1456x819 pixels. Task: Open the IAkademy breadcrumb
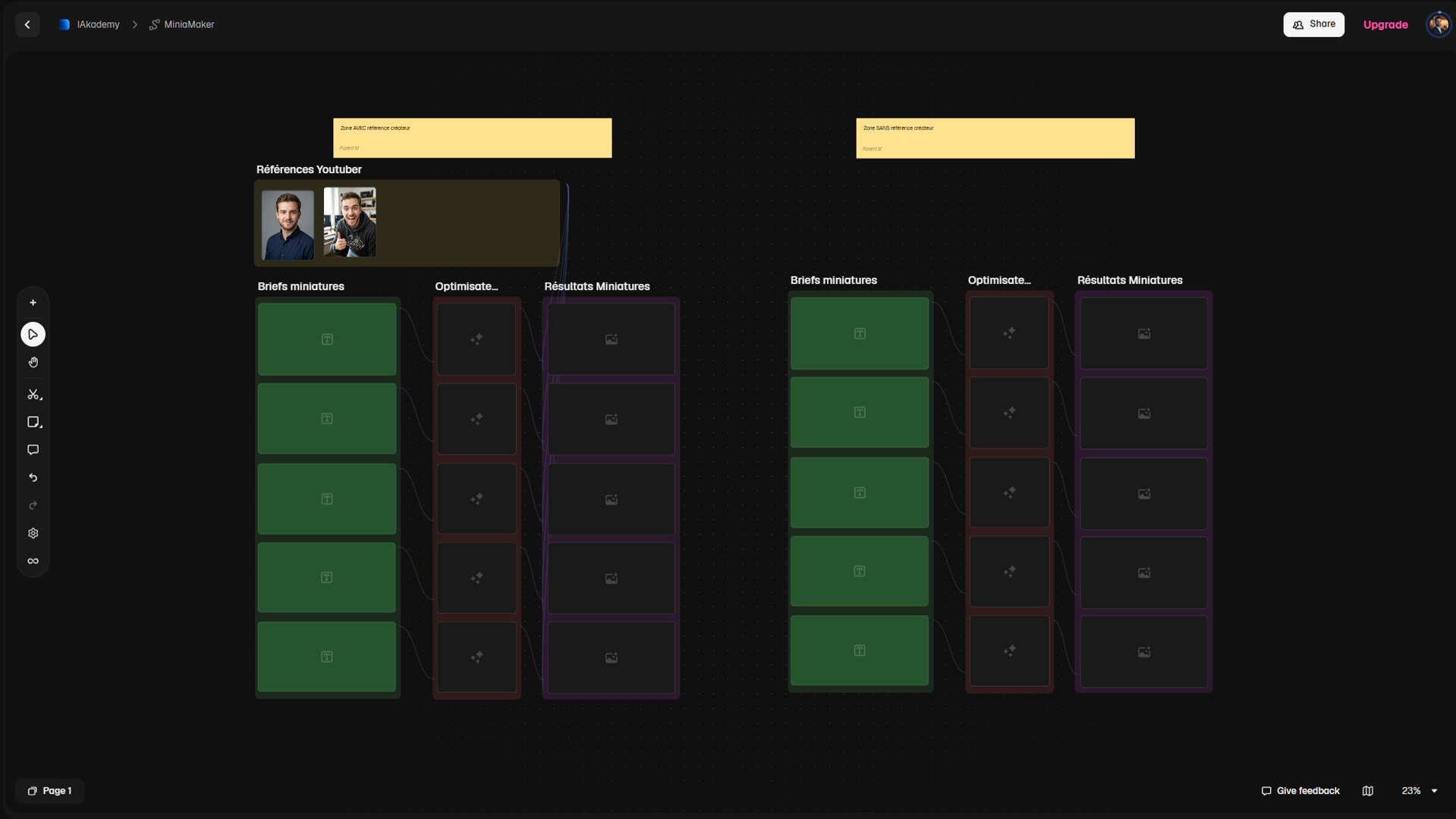click(x=90, y=25)
